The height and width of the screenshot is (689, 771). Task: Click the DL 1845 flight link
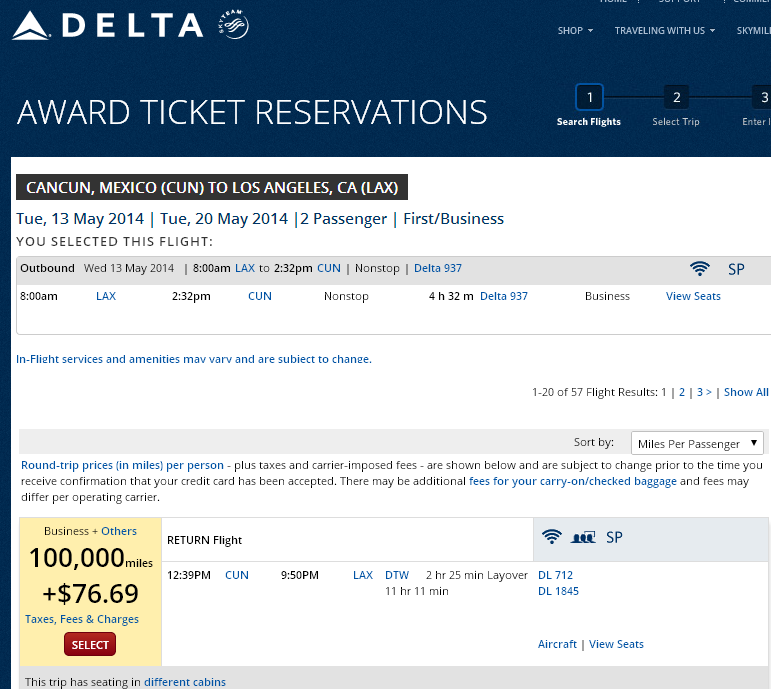tap(558, 591)
